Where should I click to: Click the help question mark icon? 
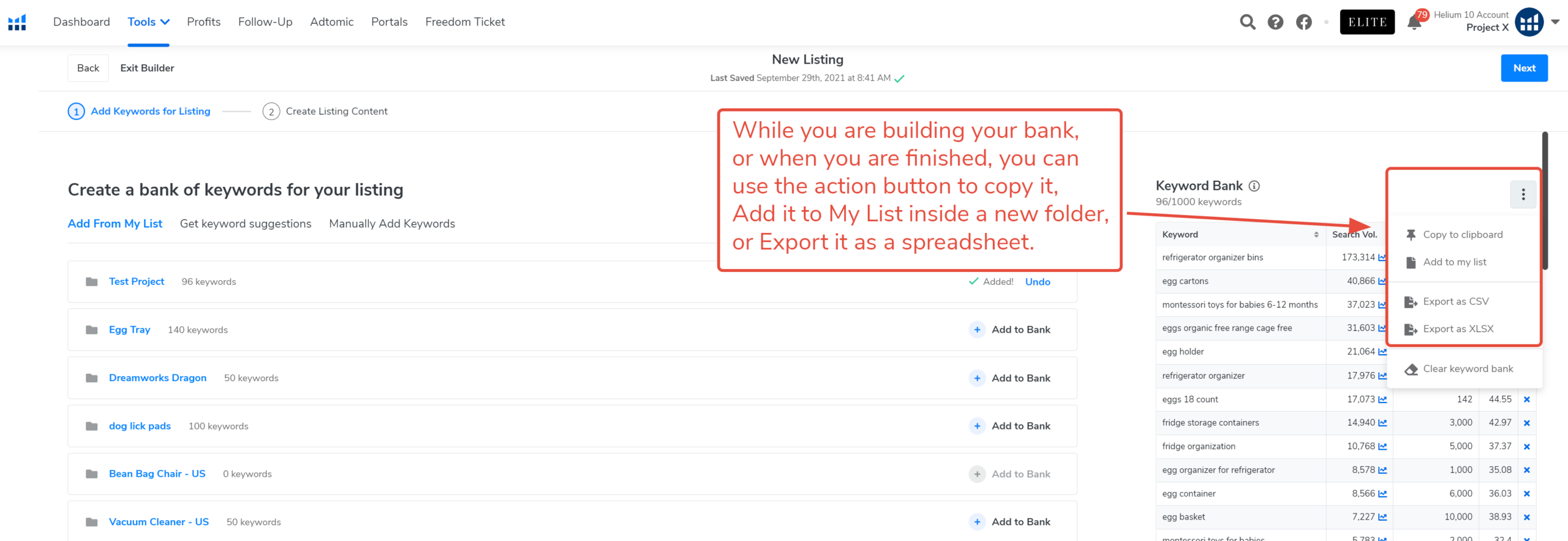(1275, 22)
